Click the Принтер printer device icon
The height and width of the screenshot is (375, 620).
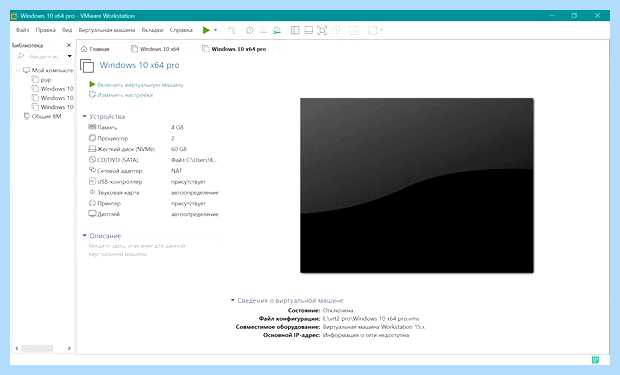pos(92,203)
